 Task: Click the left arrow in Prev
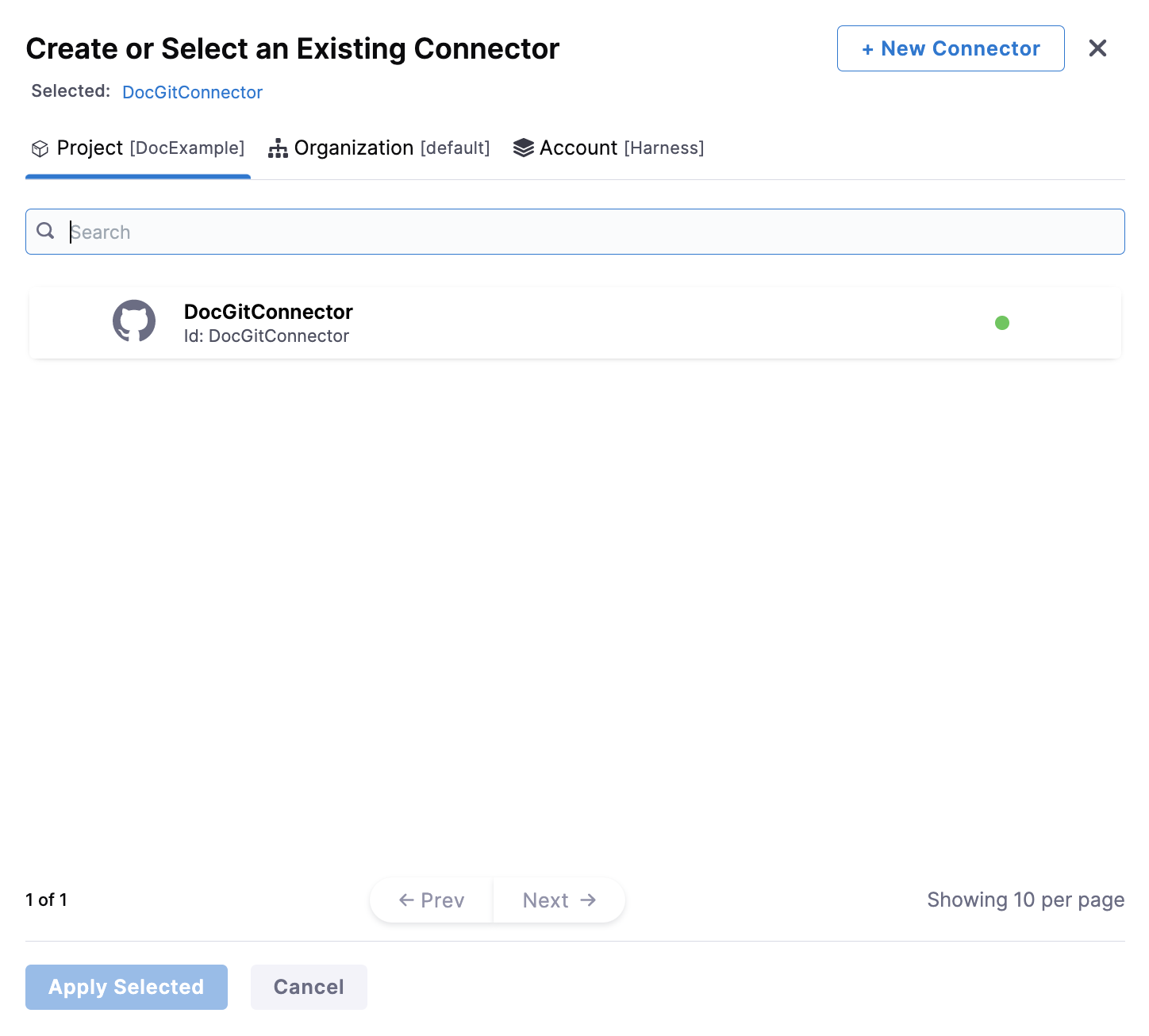click(406, 900)
